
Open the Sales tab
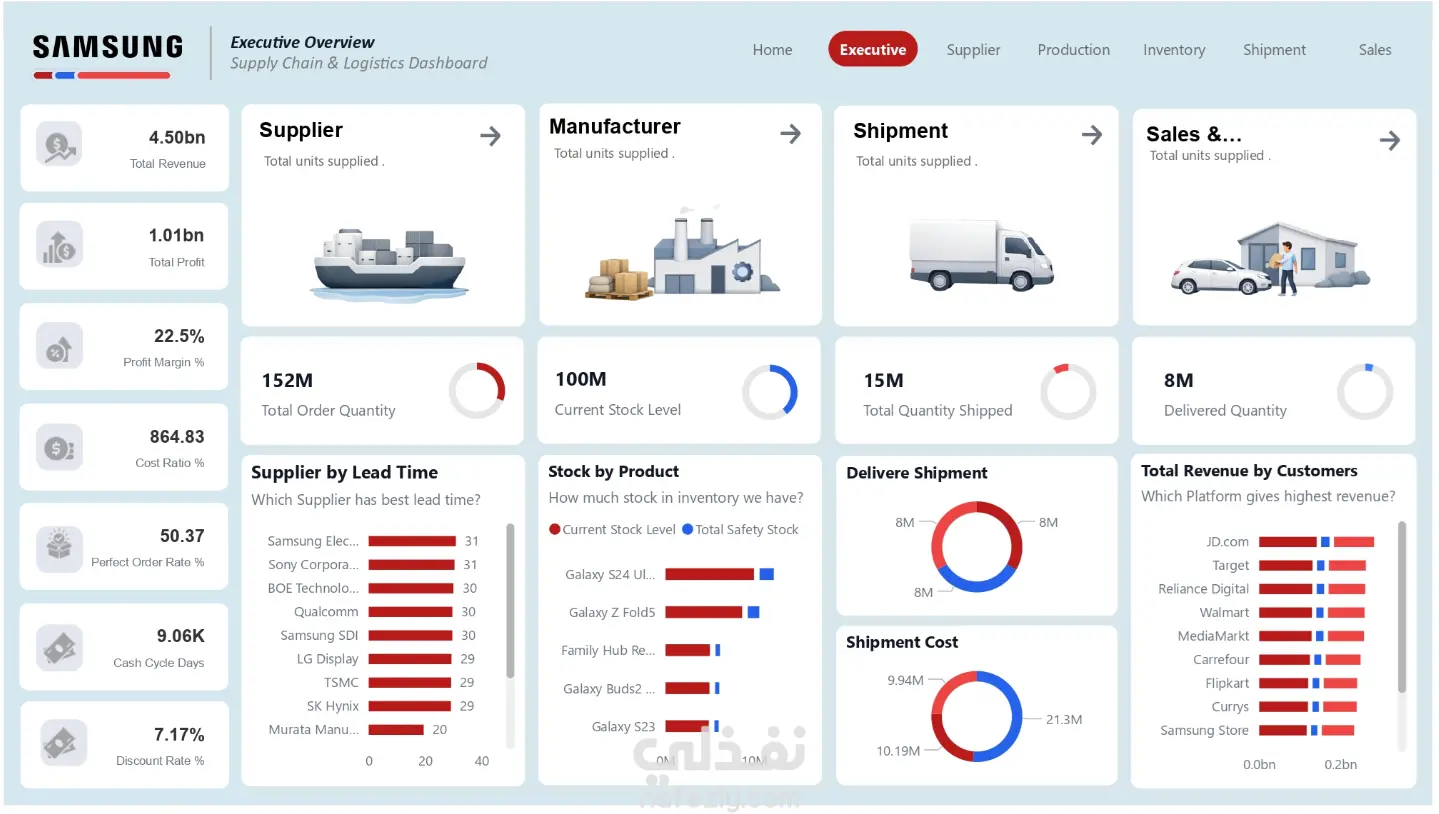pyautogui.click(x=1375, y=50)
